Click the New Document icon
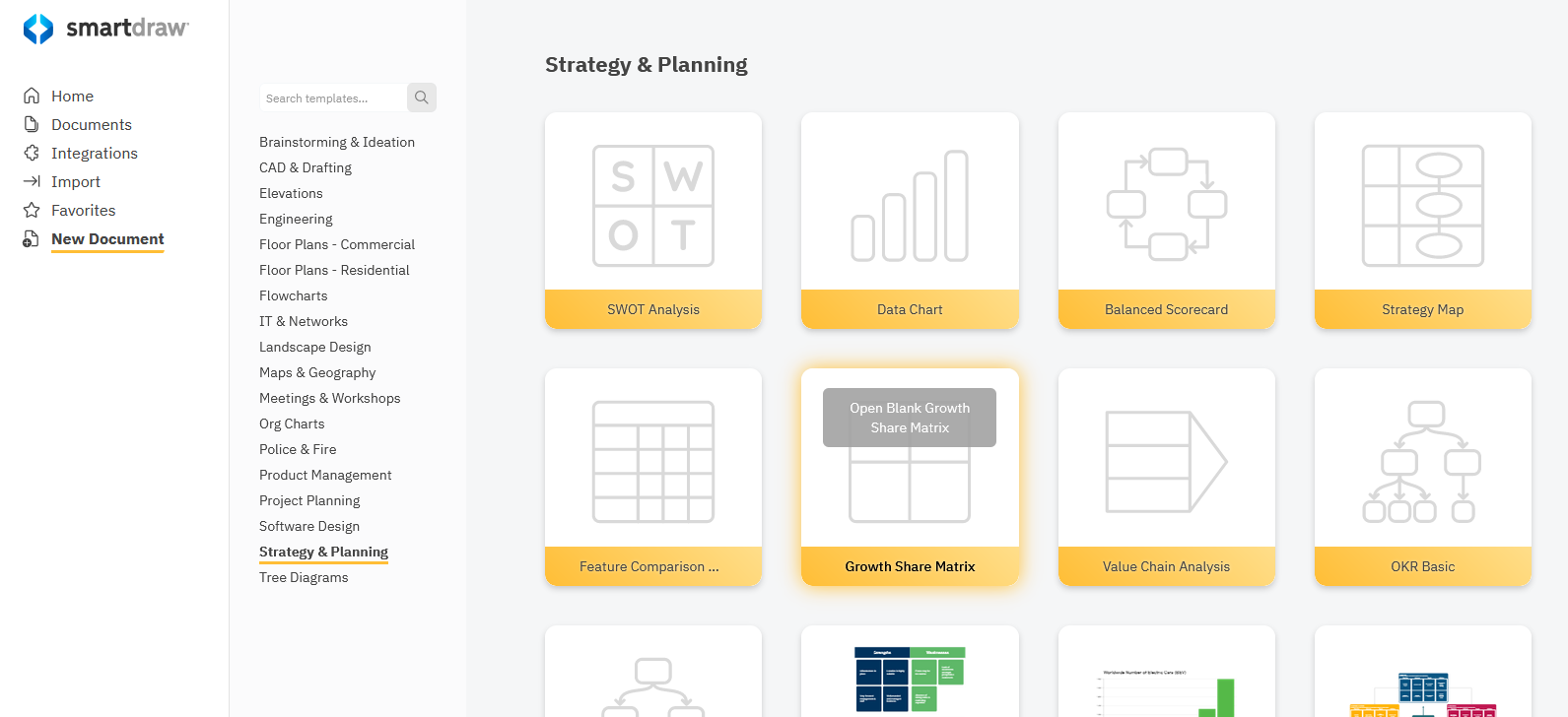Image resolution: width=1568 pixels, height=717 pixels. pyautogui.click(x=32, y=239)
